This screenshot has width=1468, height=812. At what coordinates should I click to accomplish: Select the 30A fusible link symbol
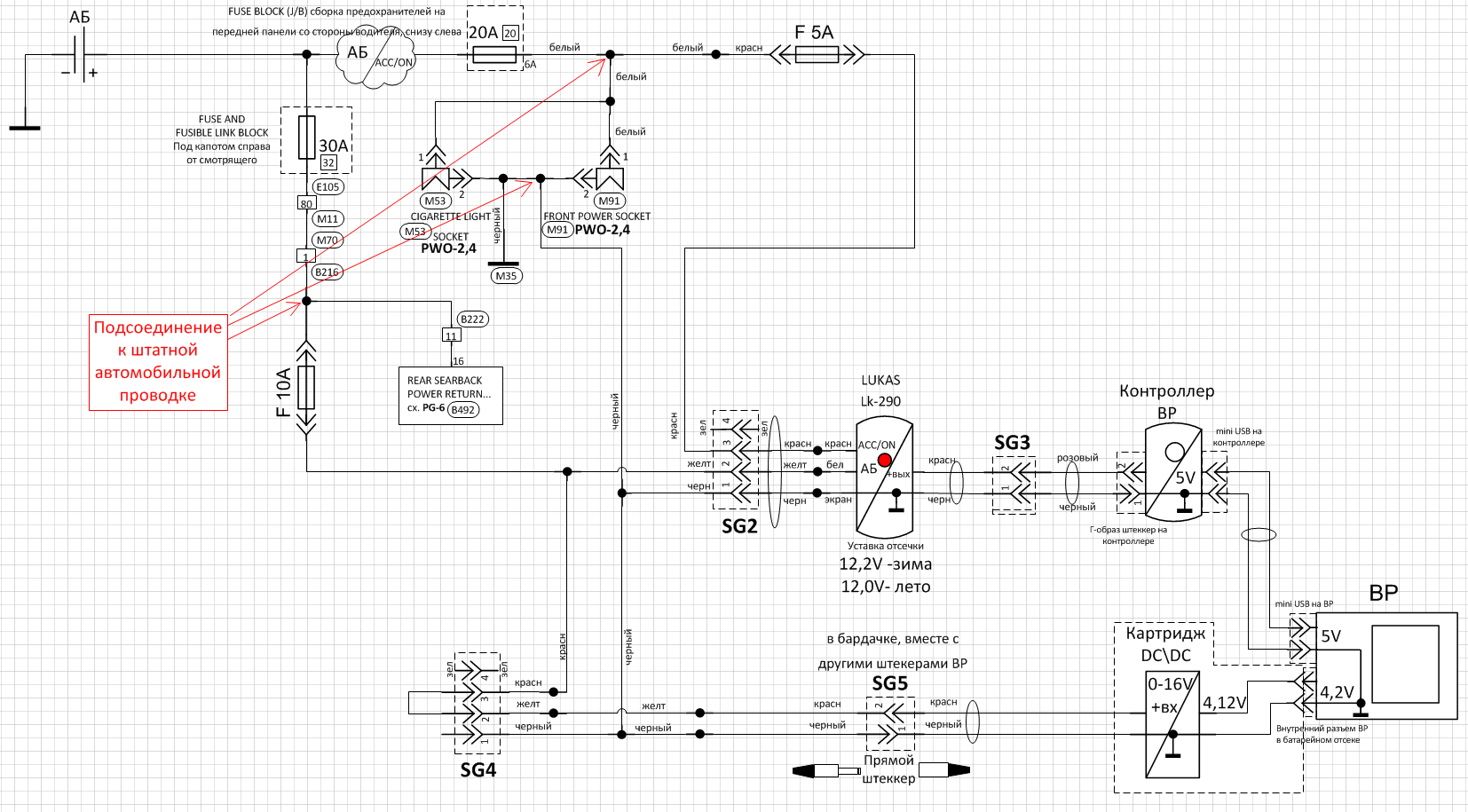pos(307,138)
